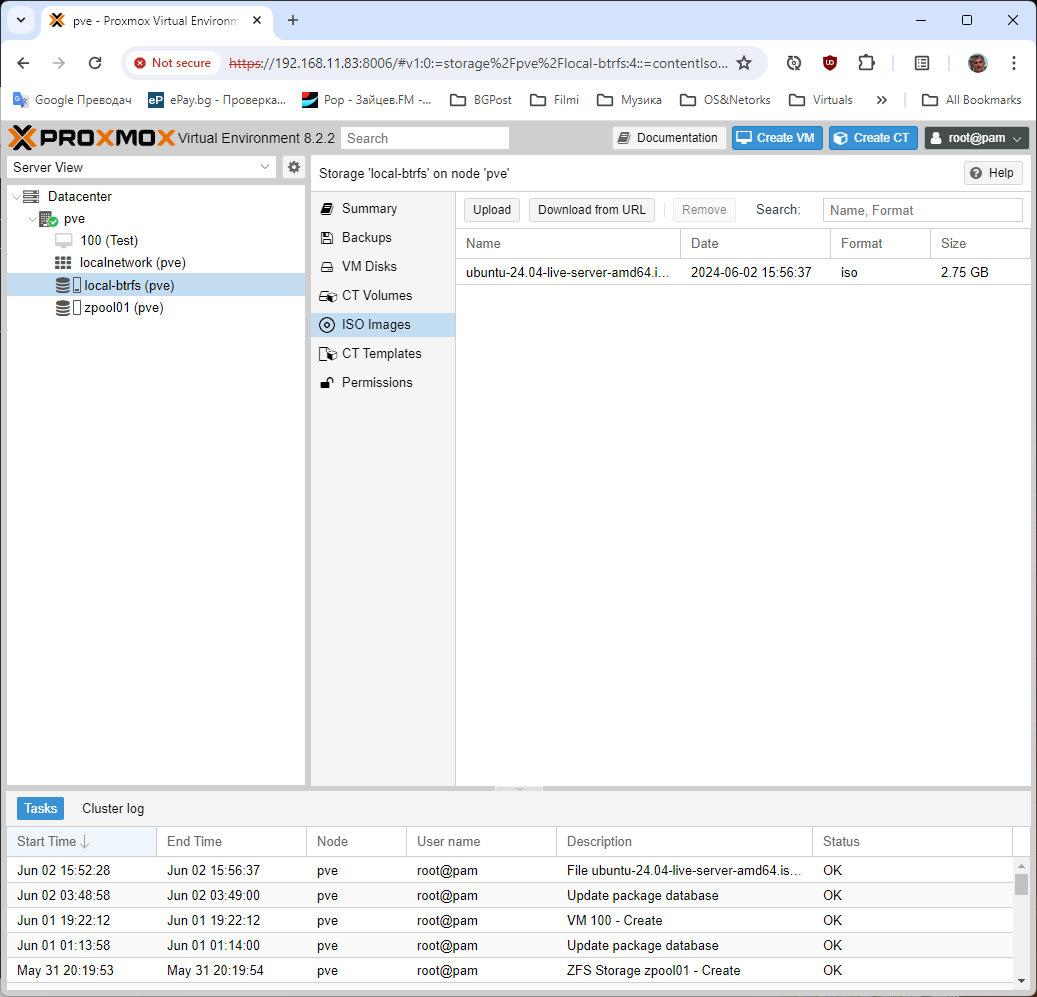Sort by the Start Time column header
This screenshot has width=1037, height=997.
pyautogui.click(x=81, y=842)
